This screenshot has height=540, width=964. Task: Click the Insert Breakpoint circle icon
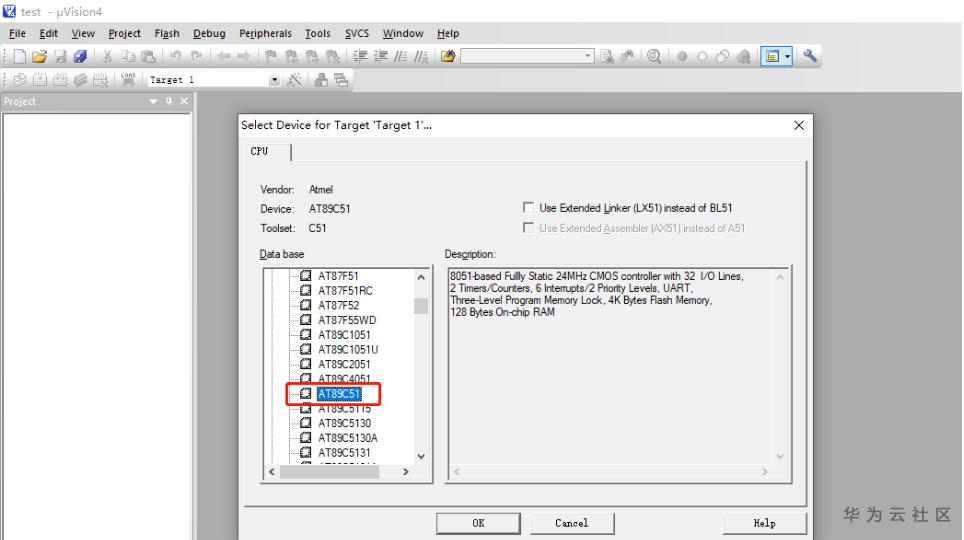(x=682, y=57)
